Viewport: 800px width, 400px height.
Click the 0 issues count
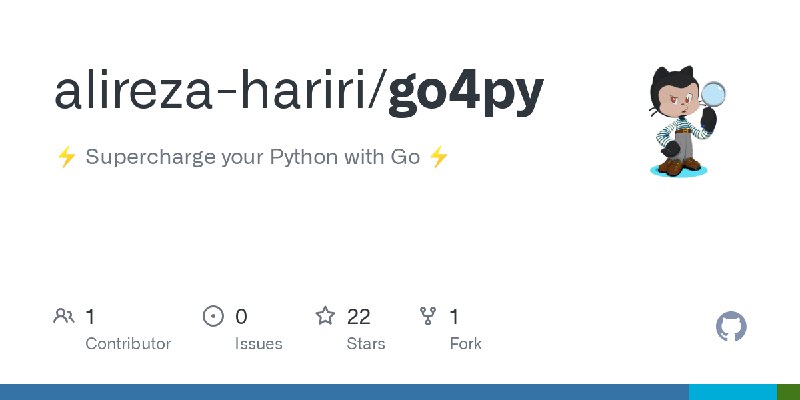coord(241,317)
